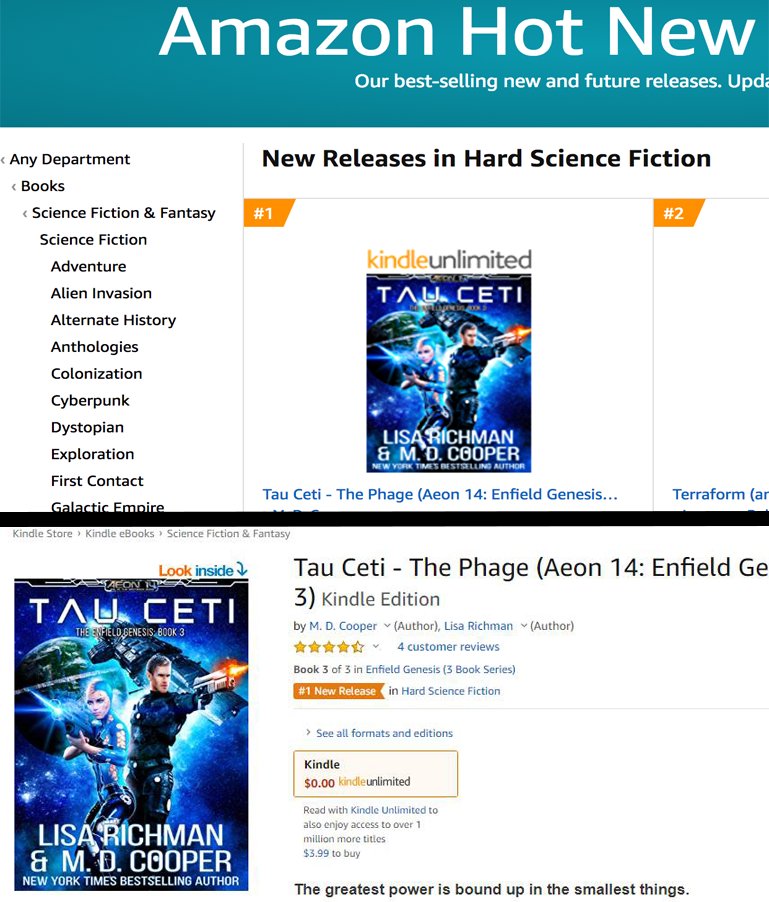Expand the Lisa Richman author dropdown

[x=524, y=625]
